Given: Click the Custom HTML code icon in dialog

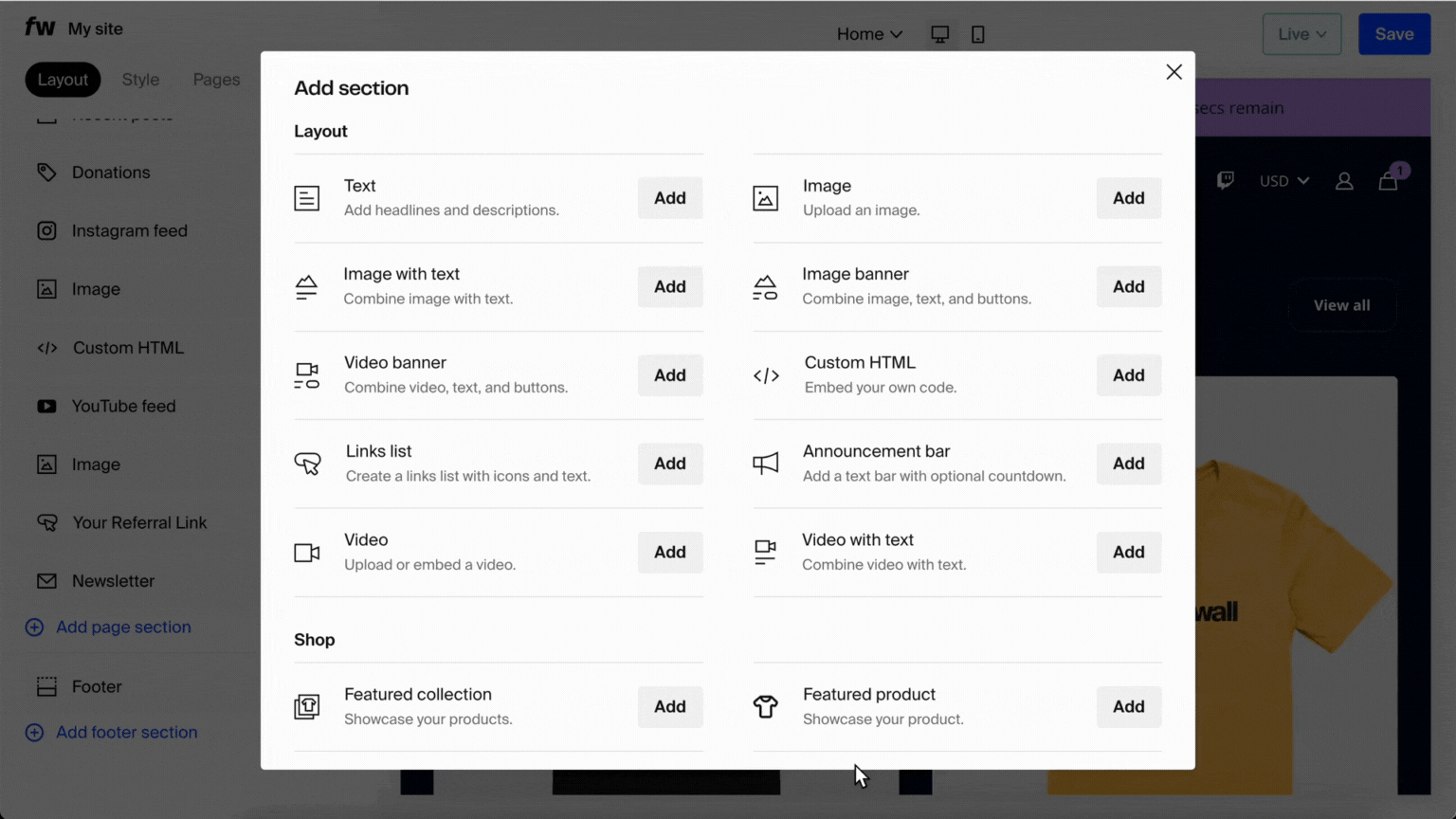Looking at the screenshot, I should pyautogui.click(x=766, y=375).
